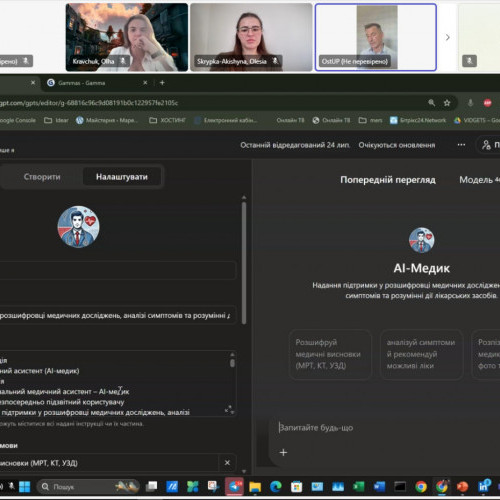Click the Очікуються оновлення status text

tap(397, 145)
